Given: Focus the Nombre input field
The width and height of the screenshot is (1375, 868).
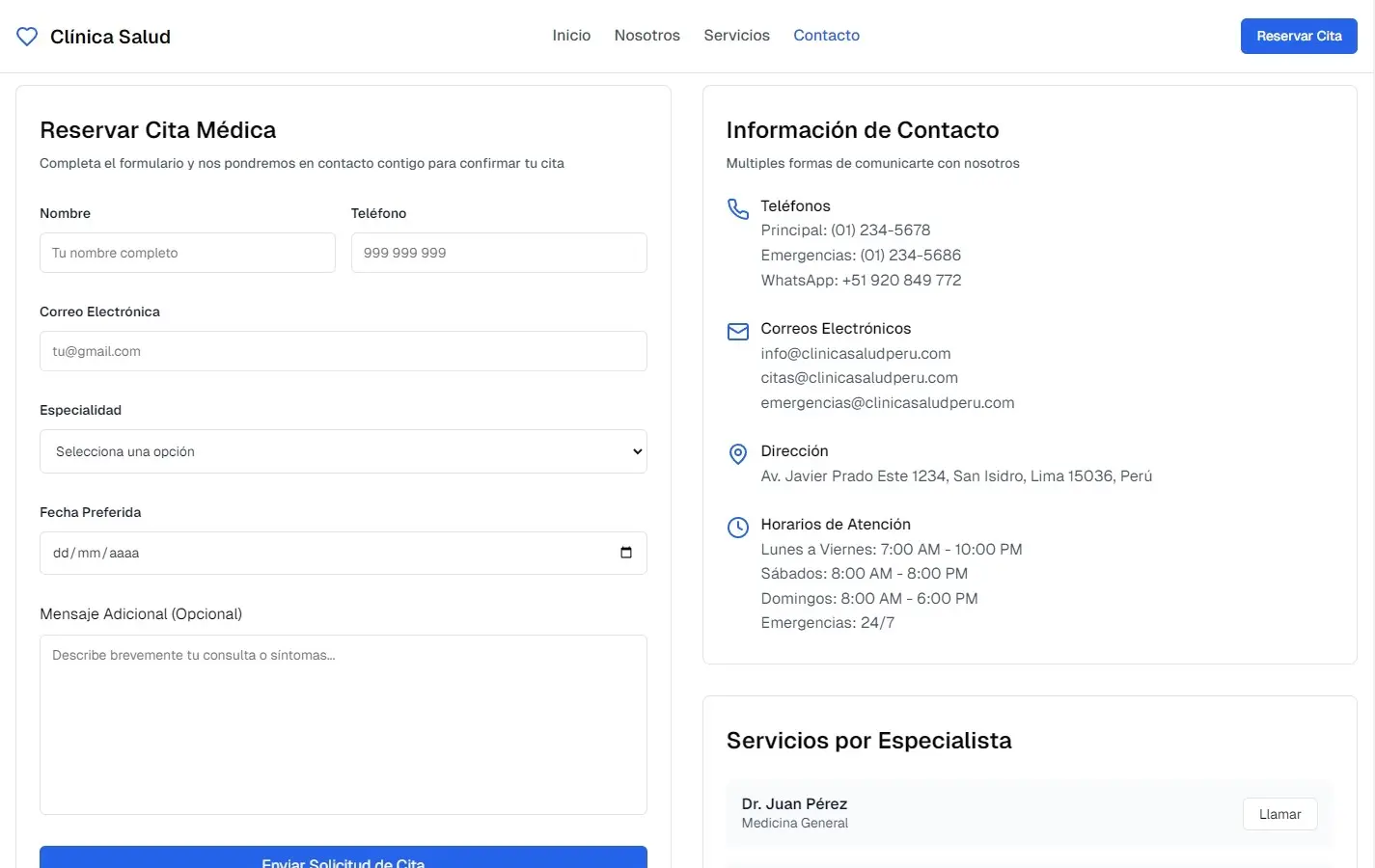Looking at the screenshot, I should (187, 253).
